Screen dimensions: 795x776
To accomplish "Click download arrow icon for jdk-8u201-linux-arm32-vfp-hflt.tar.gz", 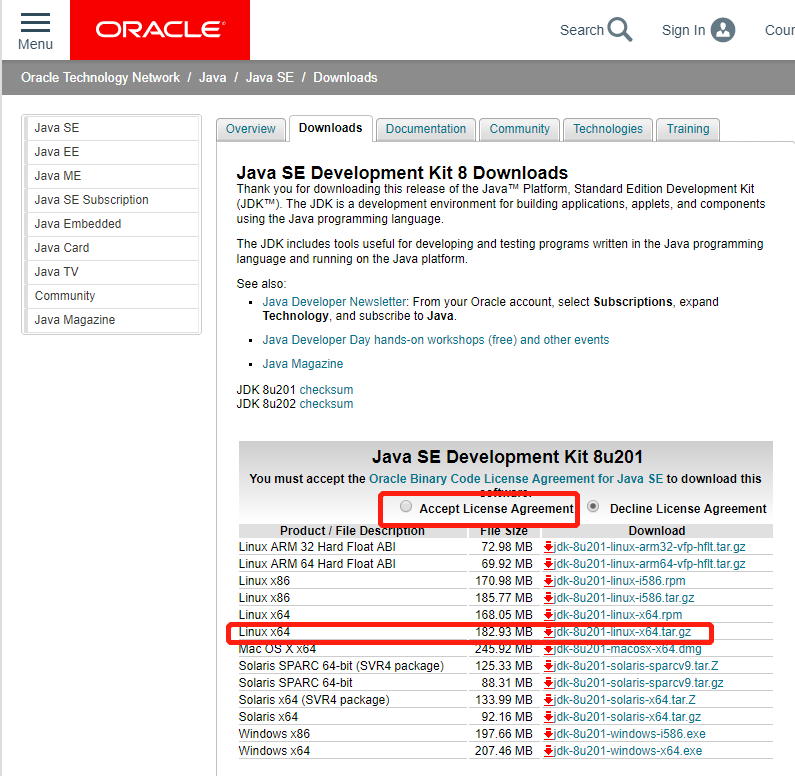I will 548,547.
